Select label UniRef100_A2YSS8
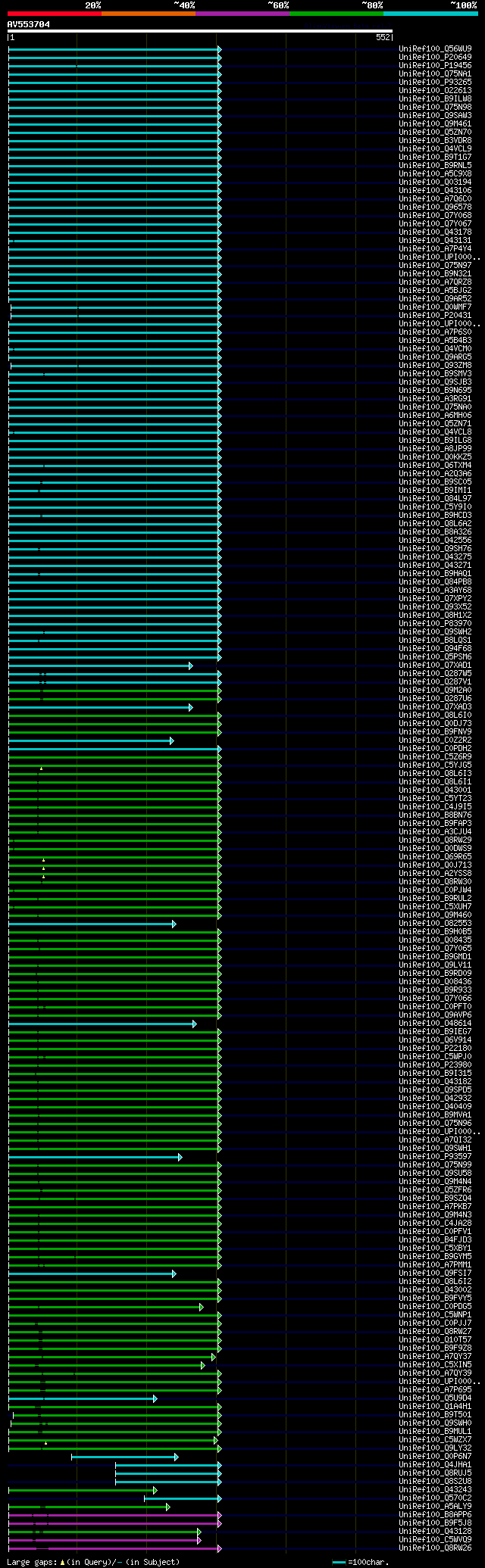Image resolution: width=485 pixels, height=1568 pixels. pyautogui.click(x=435, y=873)
